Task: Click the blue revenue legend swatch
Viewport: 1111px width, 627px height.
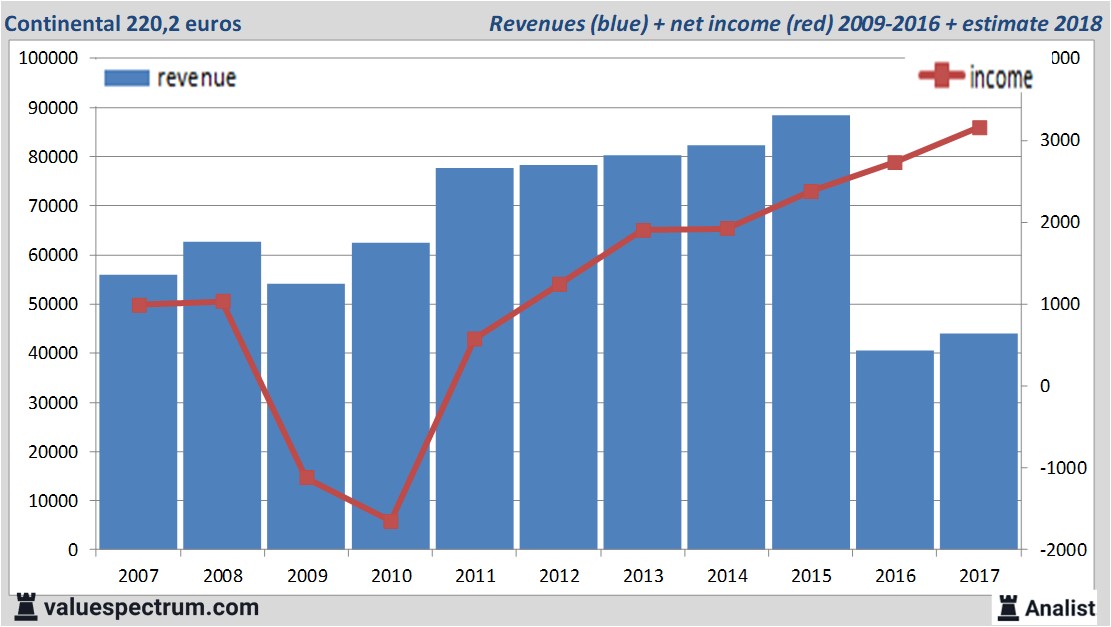Action: point(127,78)
